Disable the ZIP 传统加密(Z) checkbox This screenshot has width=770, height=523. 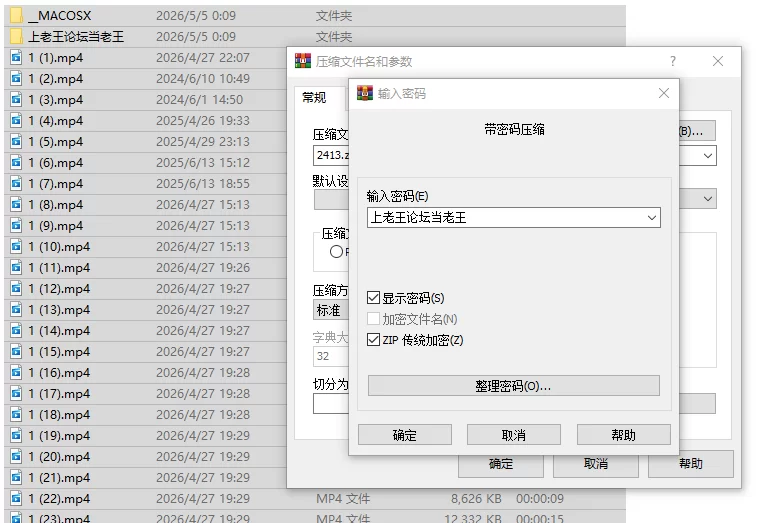[373, 340]
